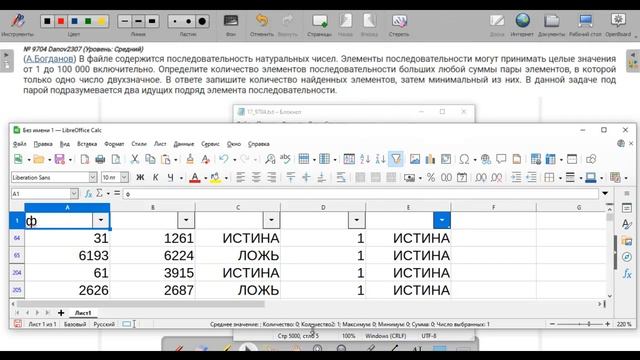Open the active filter dropdown in column E
The width and height of the screenshot is (640, 360).
(442, 220)
